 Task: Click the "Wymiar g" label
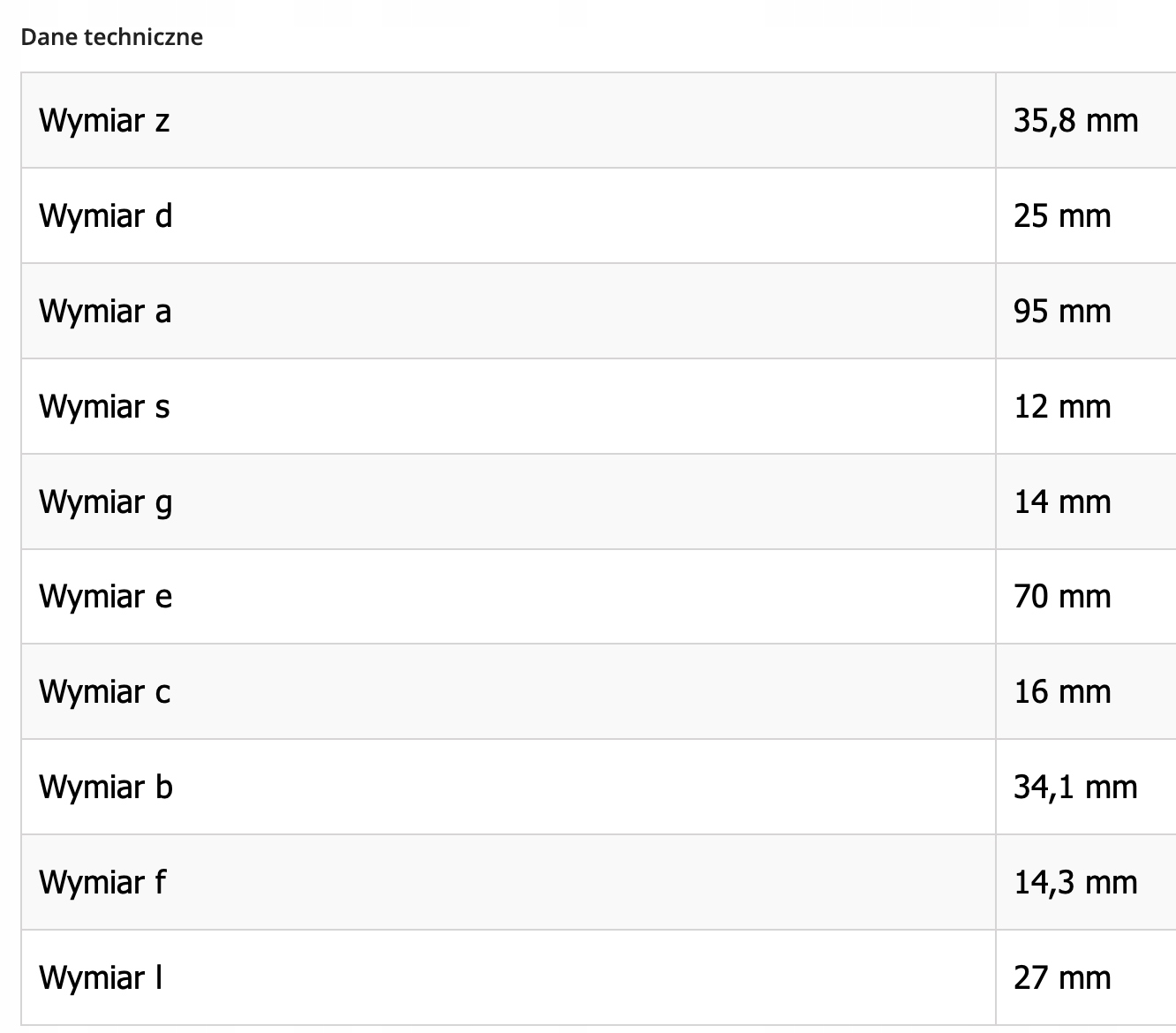click(106, 501)
